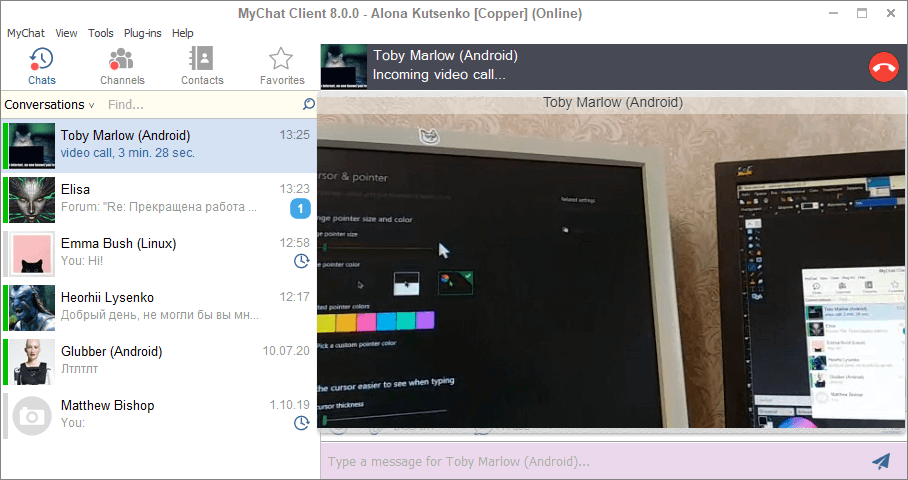Close the MyChat Client window

[x=891, y=13]
